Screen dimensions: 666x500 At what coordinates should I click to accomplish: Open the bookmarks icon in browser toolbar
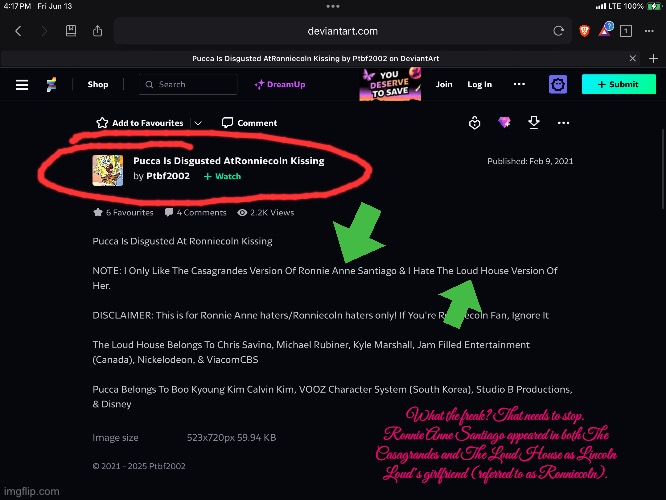(x=71, y=31)
